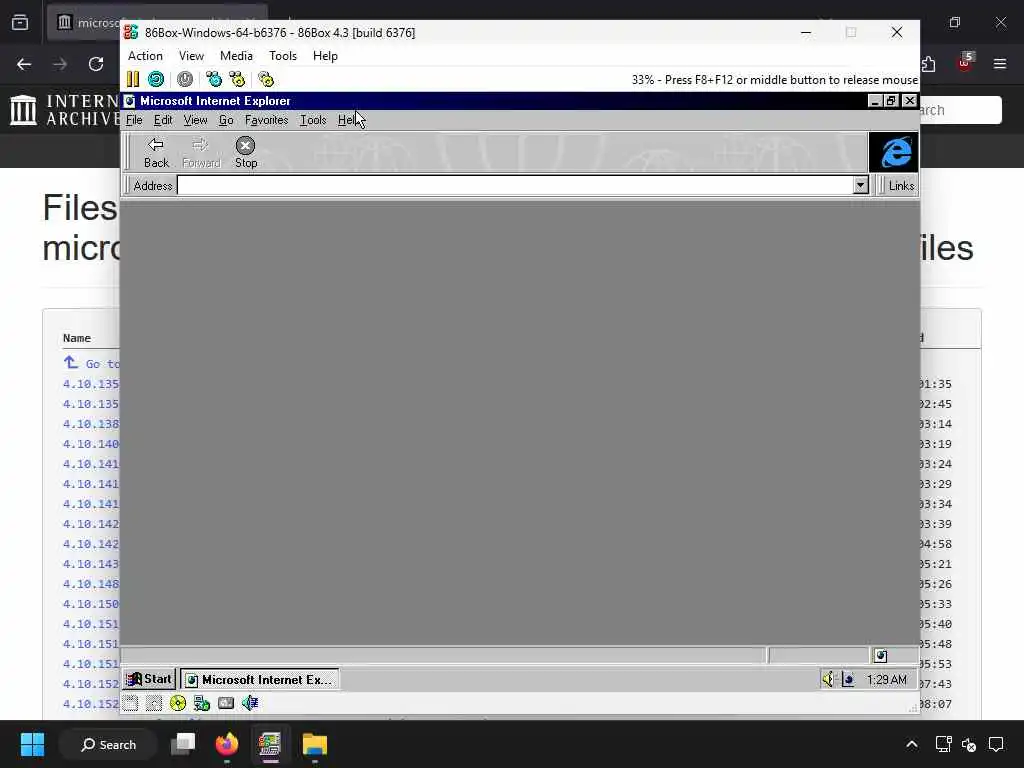This screenshot has width=1024, height=768.
Task: Open the Edit menu in Internet Explorer
Action: pos(163,120)
